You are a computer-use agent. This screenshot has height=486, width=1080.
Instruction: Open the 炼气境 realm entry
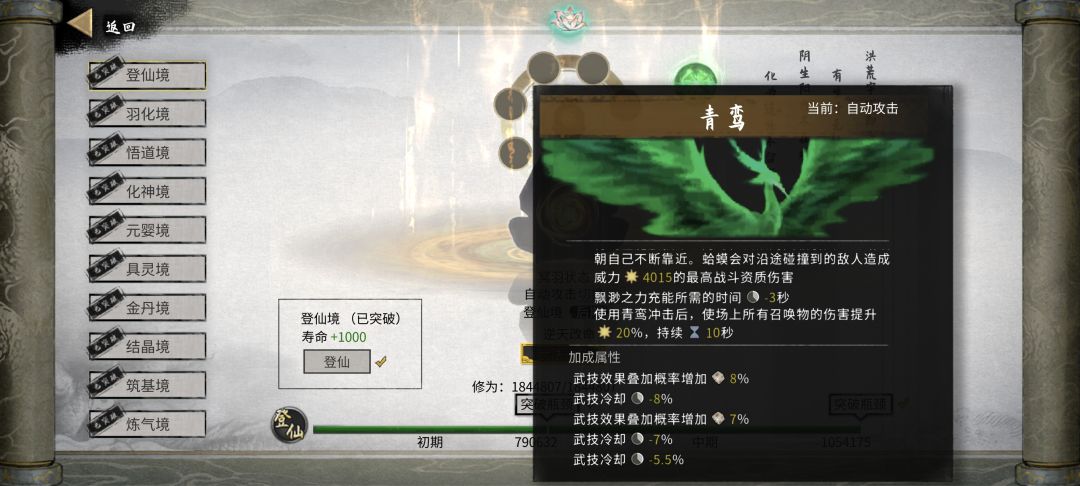point(147,424)
